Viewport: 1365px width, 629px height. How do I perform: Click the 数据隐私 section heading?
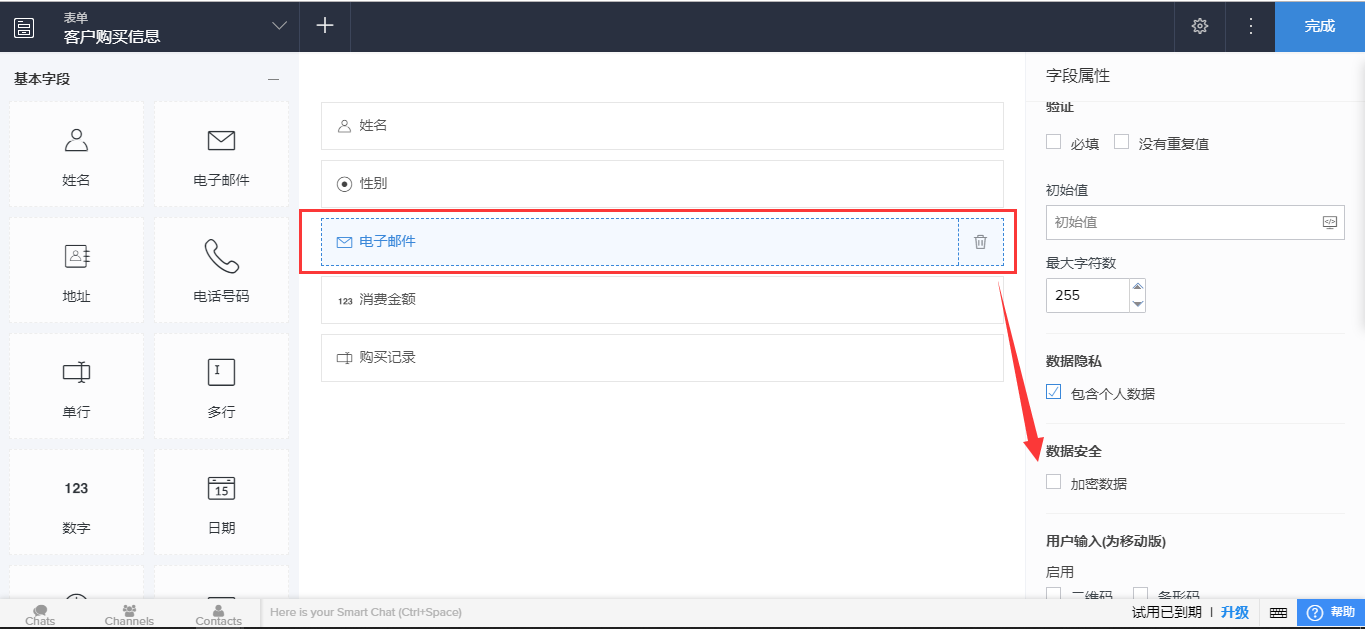[x=1074, y=361]
